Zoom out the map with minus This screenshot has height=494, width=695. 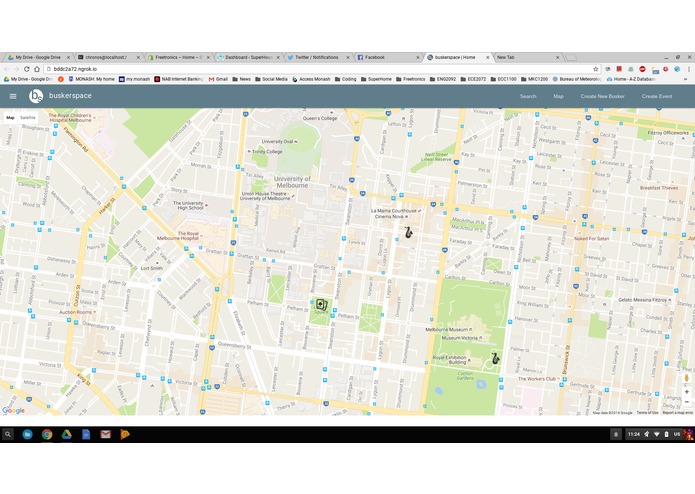(x=687, y=402)
